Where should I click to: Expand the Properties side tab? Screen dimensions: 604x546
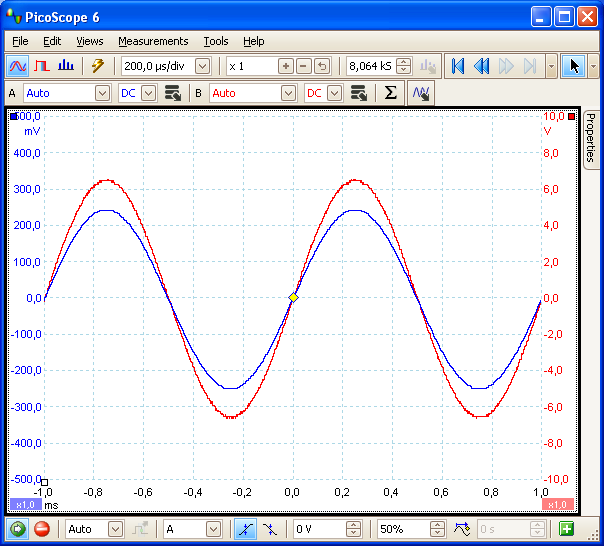591,139
